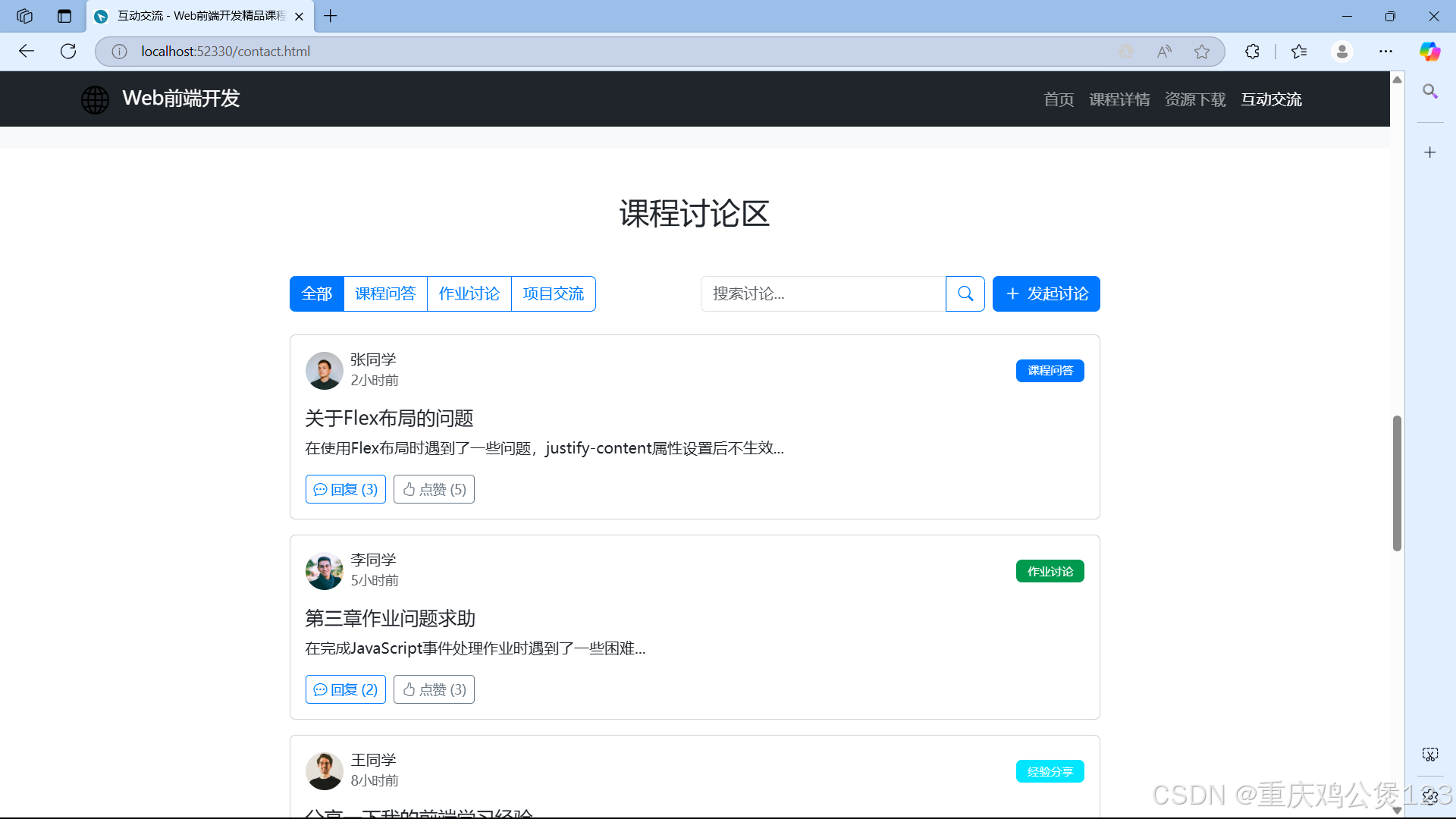Click the browser Extensions icon
This screenshot has width=1456, height=819.
tap(1251, 51)
